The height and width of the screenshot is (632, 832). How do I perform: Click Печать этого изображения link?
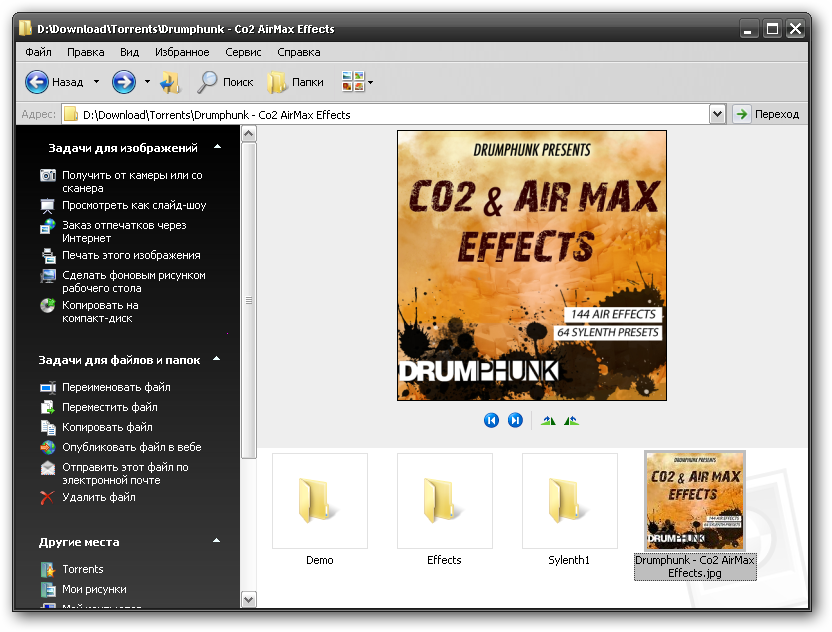click(131, 255)
